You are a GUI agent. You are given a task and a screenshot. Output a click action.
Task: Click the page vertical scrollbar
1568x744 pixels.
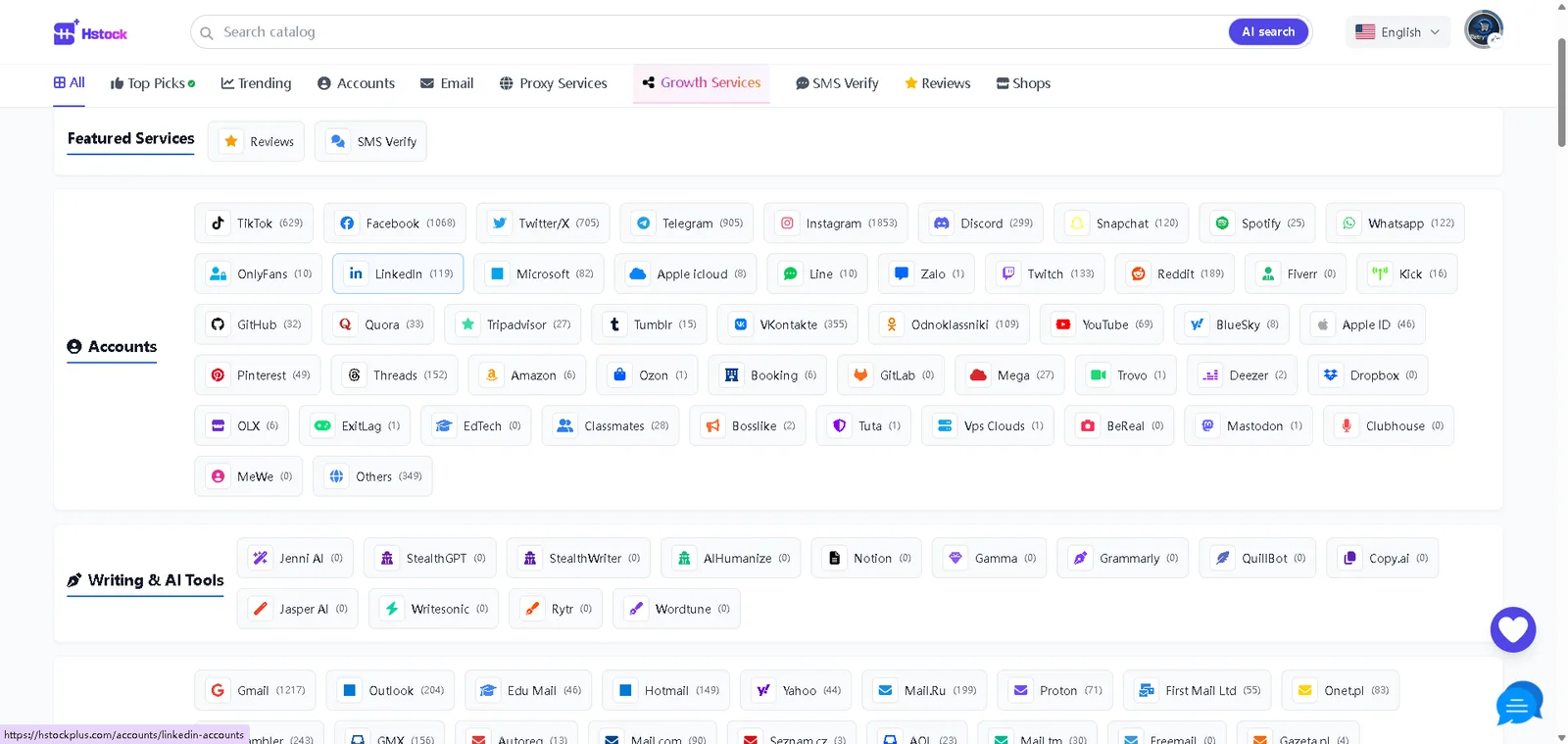[x=1561, y=93]
